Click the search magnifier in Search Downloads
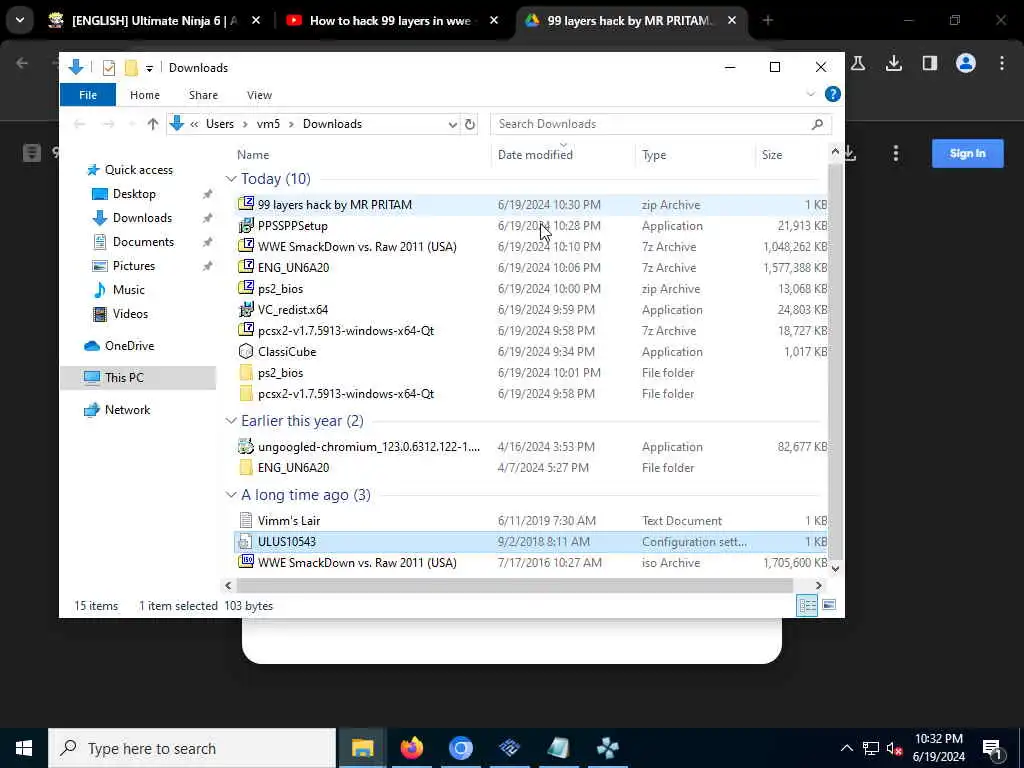 tap(817, 124)
